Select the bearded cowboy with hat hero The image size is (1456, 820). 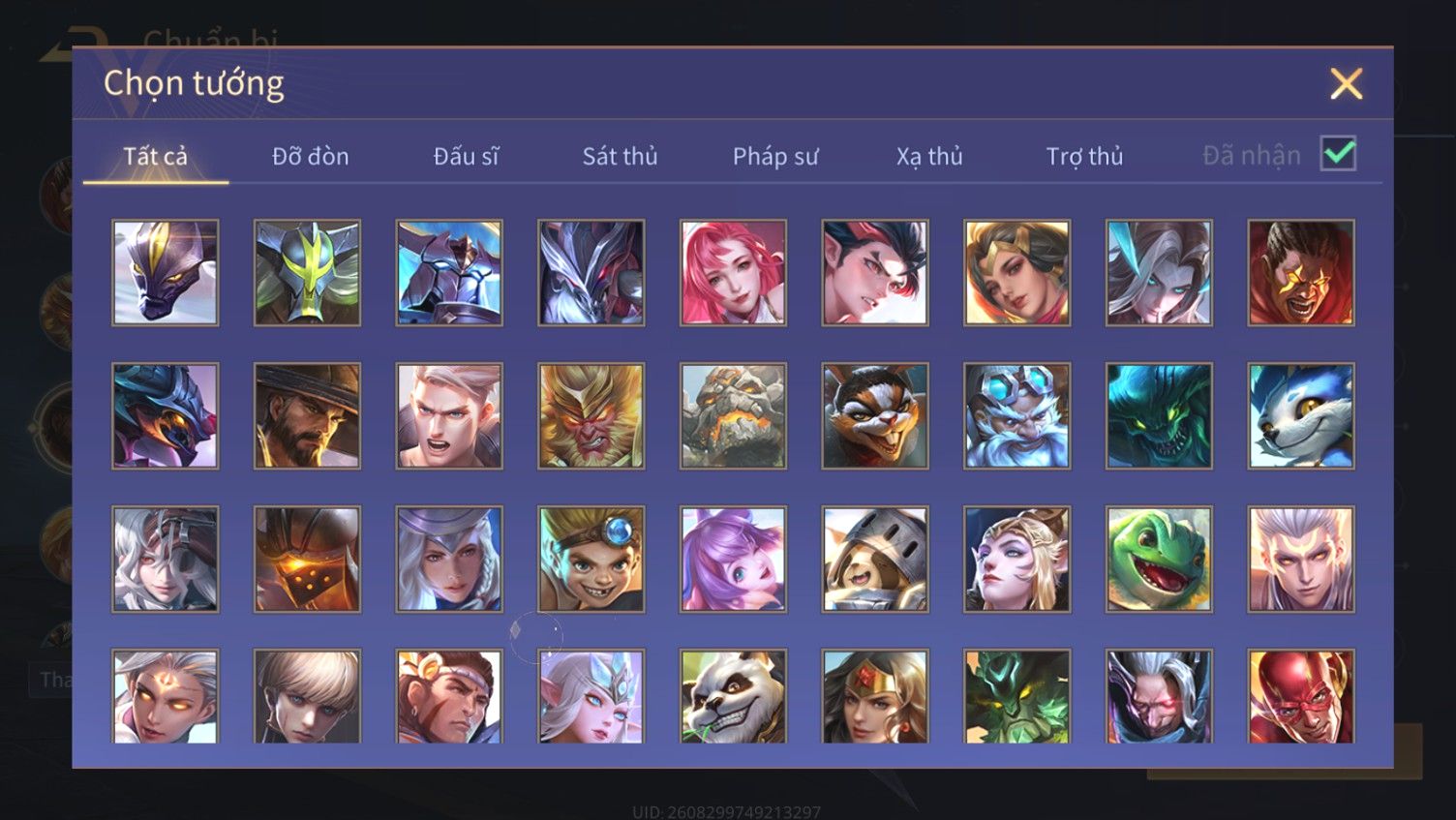tap(307, 415)
